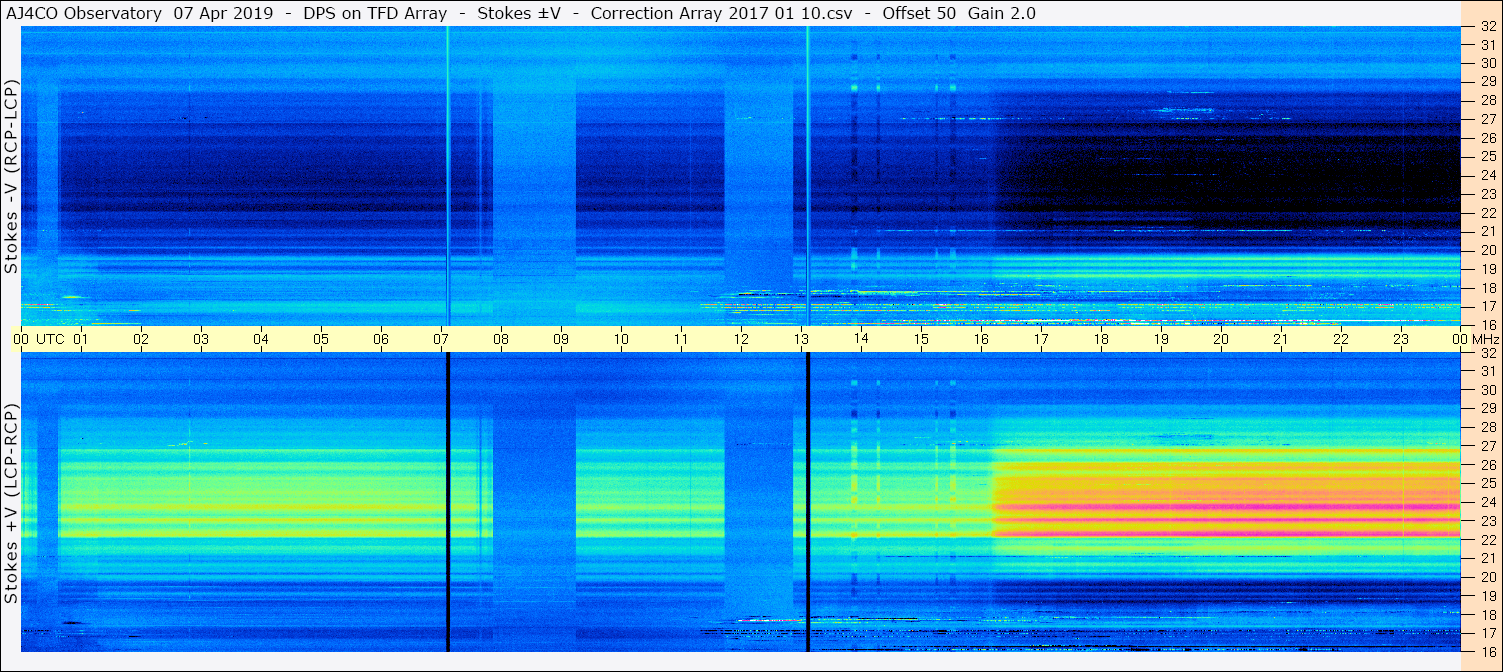The image size is (1503, 672).
Task: Select the 11 hour marker
Action: 681,339
